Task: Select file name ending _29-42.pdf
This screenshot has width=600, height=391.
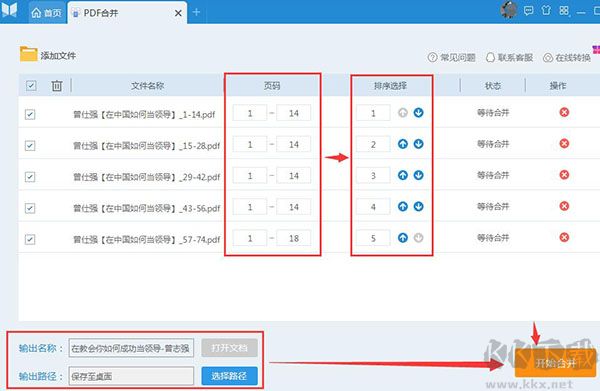Action: tap(147, 177)
